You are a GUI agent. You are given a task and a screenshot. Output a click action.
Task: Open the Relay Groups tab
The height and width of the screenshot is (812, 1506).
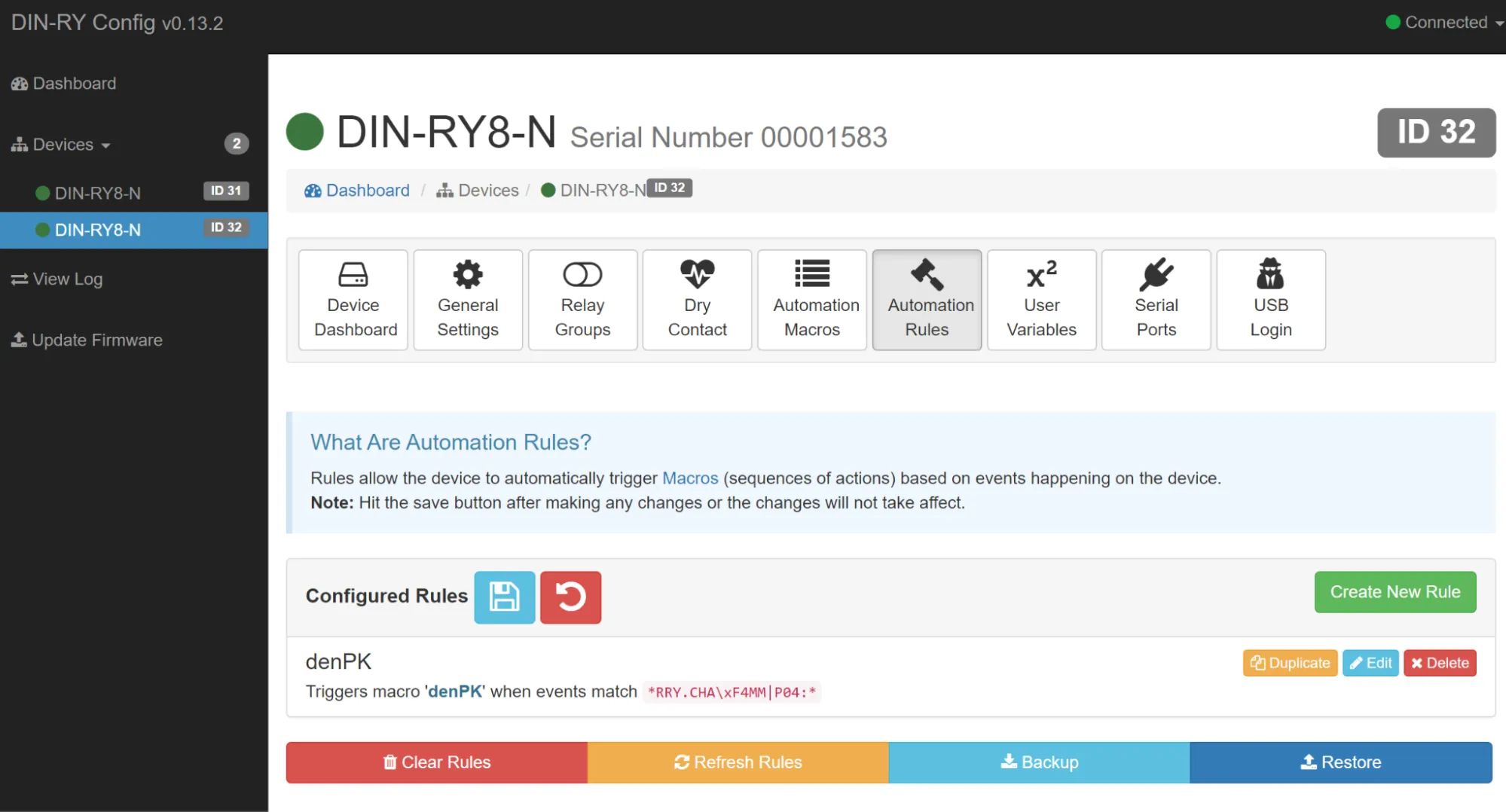point(582,300)
